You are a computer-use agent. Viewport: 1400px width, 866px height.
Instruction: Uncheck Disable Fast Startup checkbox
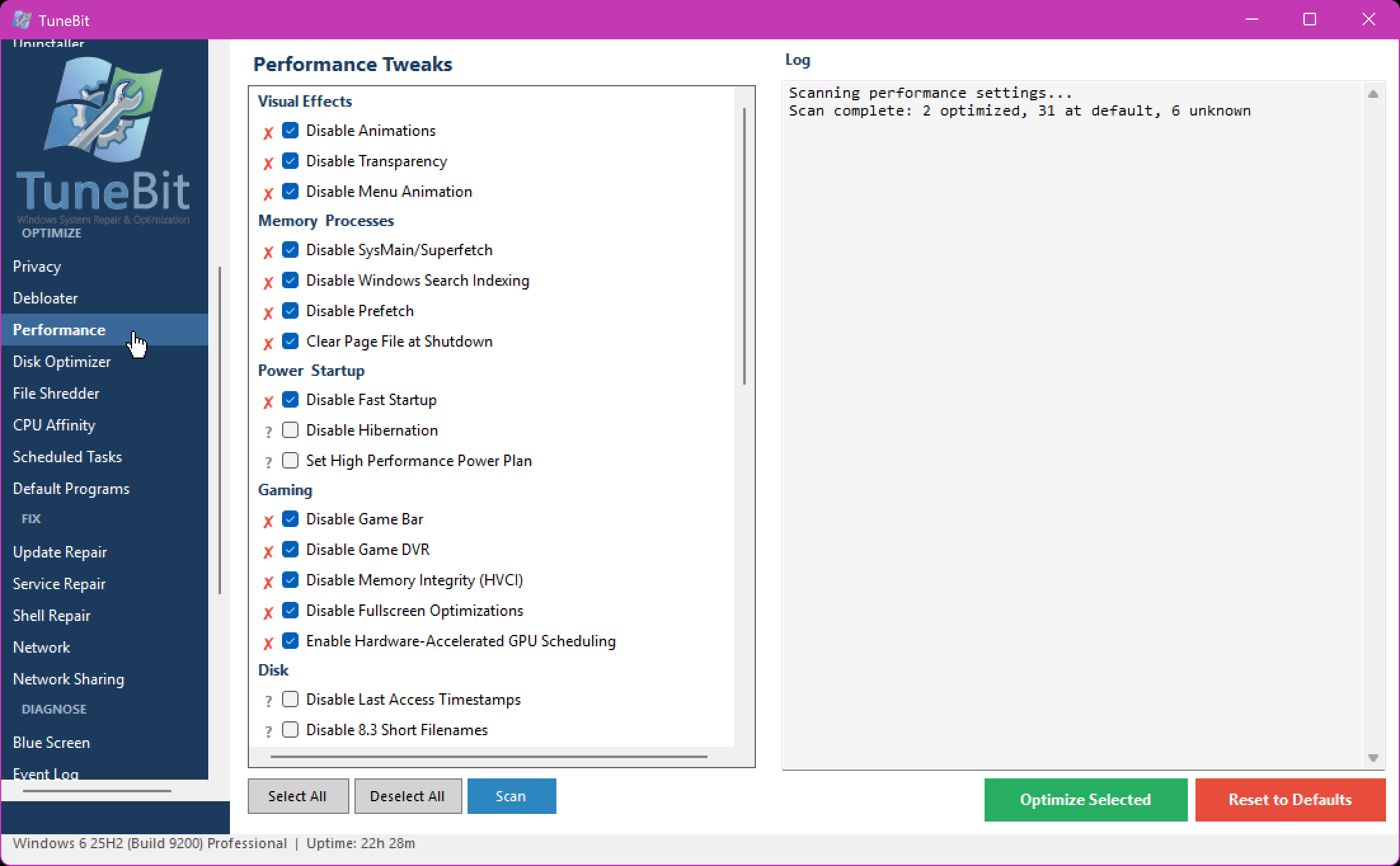click(x=290, y=399)
